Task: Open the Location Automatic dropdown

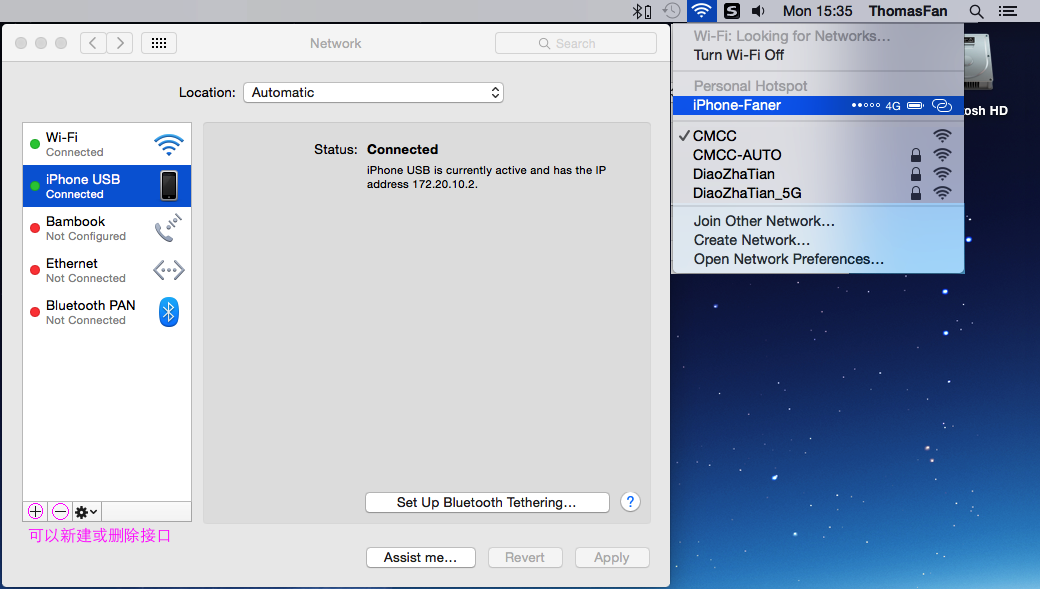Action: click(x=373, y=92)
